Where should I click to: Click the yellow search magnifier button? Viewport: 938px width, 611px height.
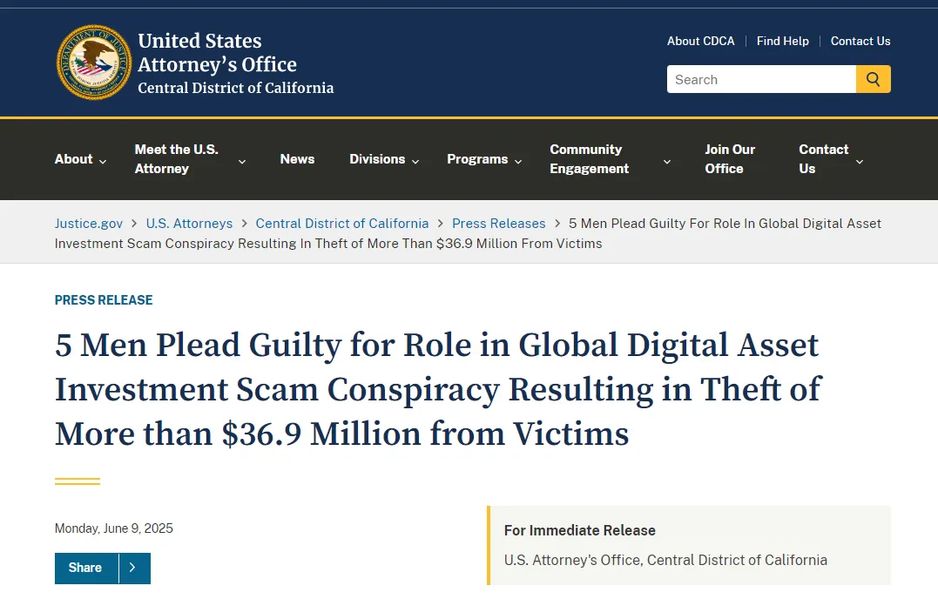[x=873, y=79]
